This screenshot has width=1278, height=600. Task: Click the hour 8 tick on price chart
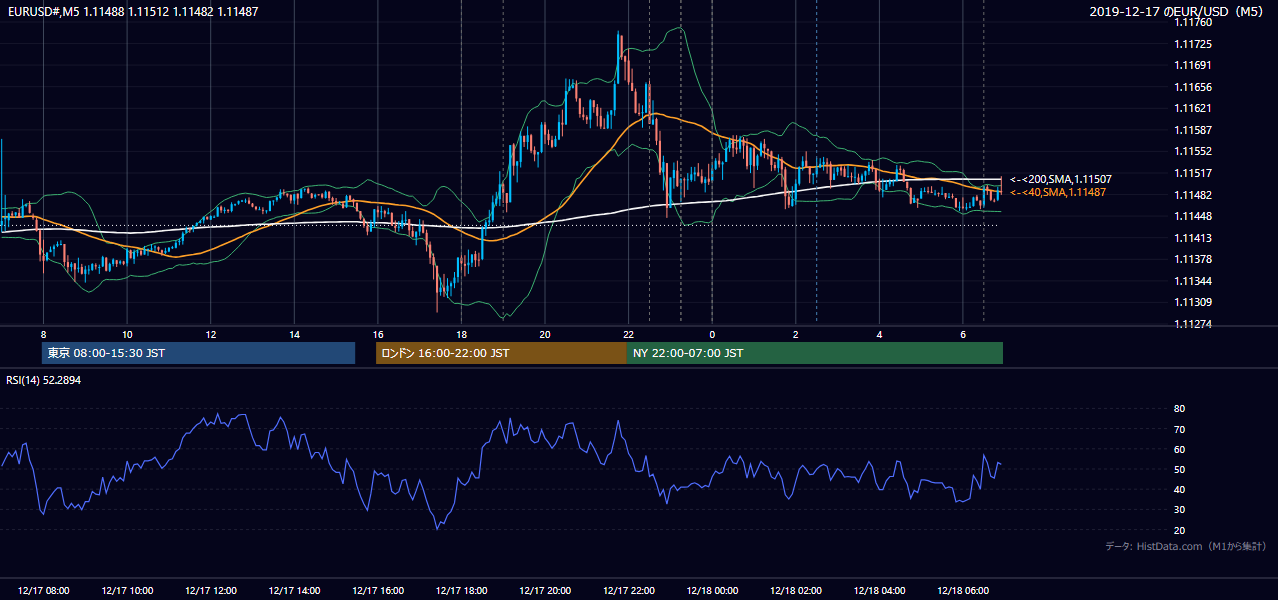coord(43,334)
